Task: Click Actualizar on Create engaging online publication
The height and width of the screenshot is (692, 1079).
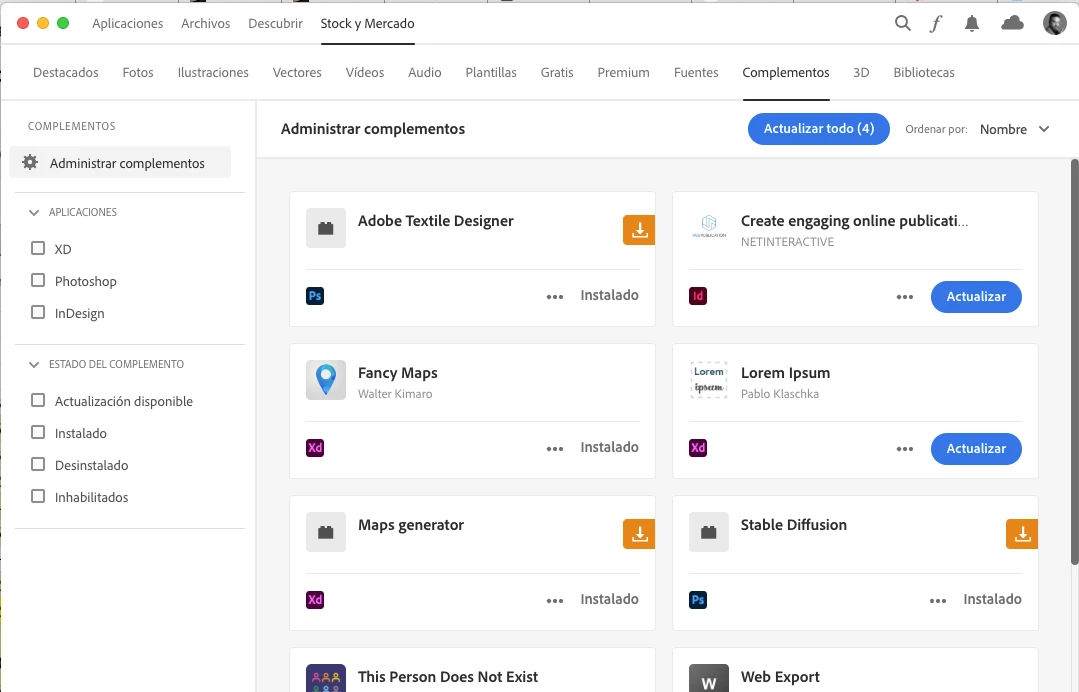Action: click(976, 296)
